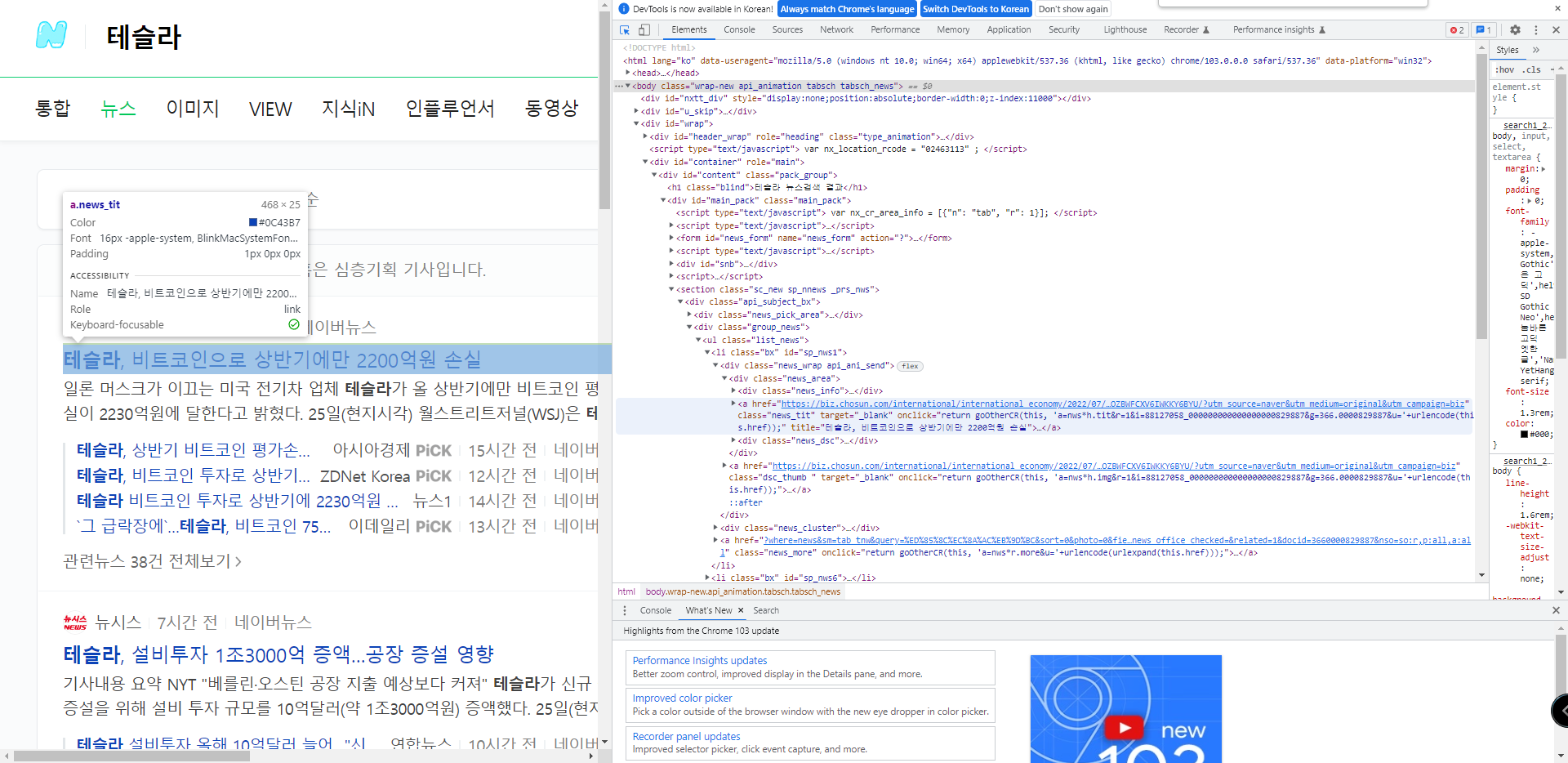
Task: Activate the inspect element picker icon
Action: pos(625,29)
